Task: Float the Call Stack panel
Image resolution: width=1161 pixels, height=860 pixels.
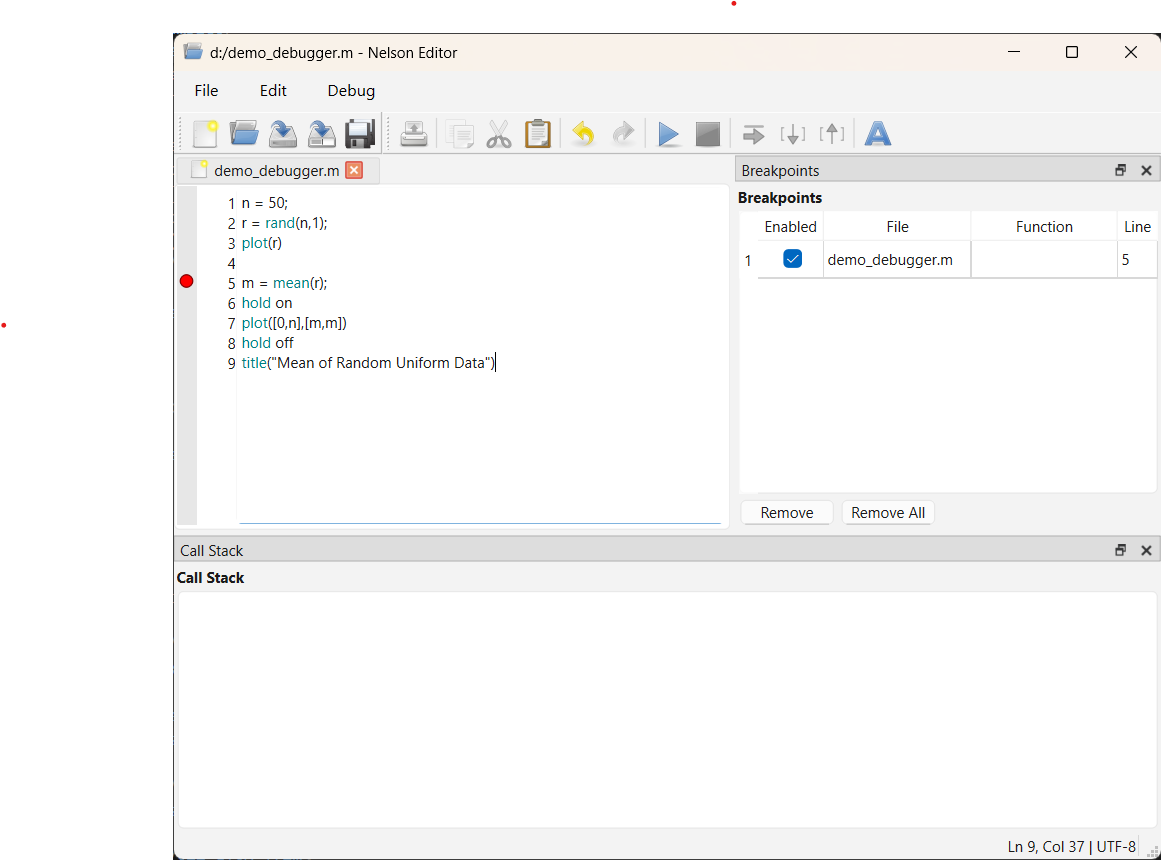Action: point(1120,550)
